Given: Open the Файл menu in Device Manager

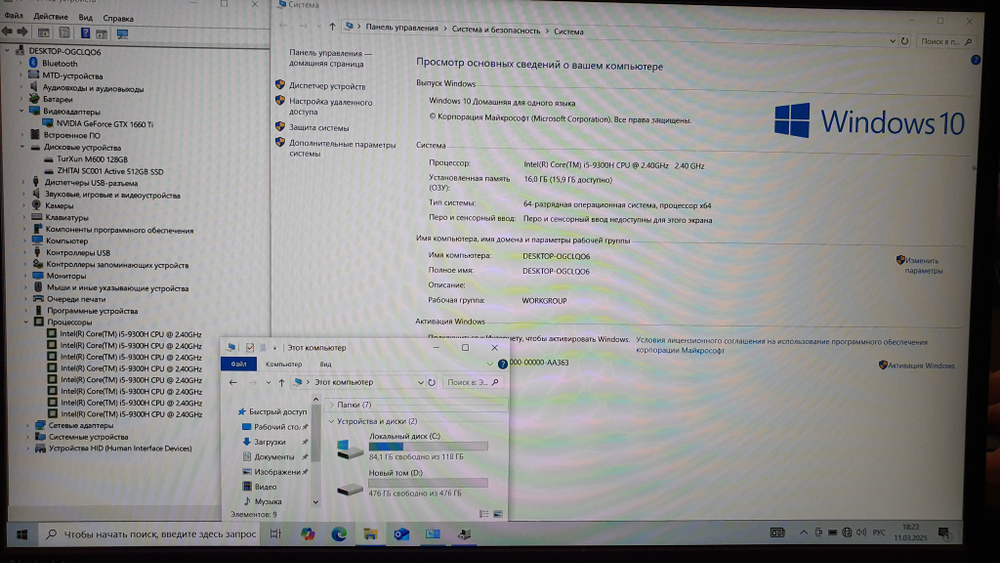Looking at the screenshot, I should point(13,15).
